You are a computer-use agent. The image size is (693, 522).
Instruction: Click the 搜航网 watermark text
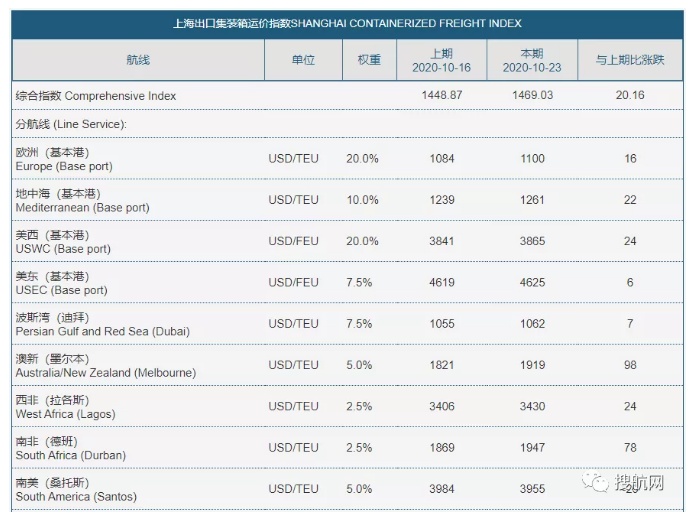[640, 483]
